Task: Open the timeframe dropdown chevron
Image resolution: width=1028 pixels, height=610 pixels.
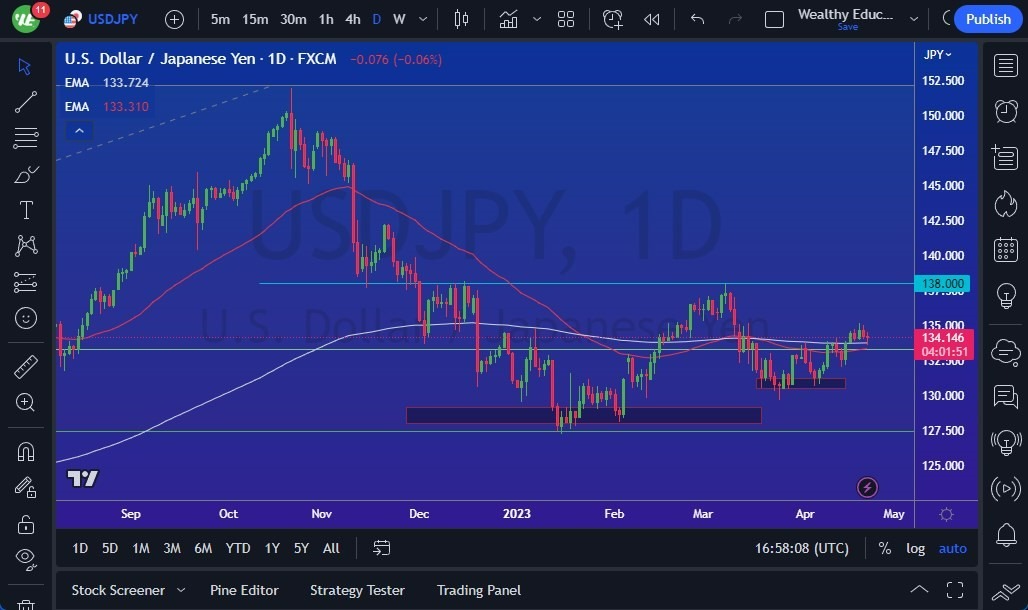Action: tap(422, 19)
